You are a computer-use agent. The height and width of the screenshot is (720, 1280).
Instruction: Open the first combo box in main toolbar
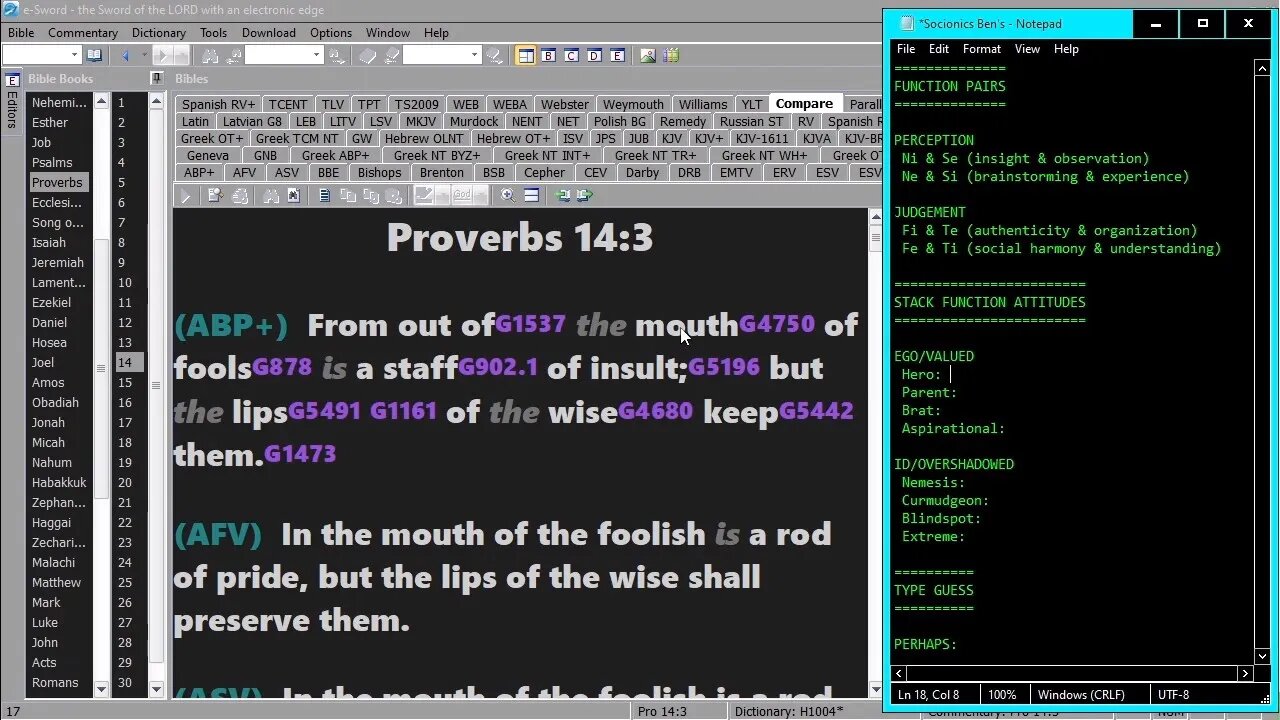pos(40,55)
